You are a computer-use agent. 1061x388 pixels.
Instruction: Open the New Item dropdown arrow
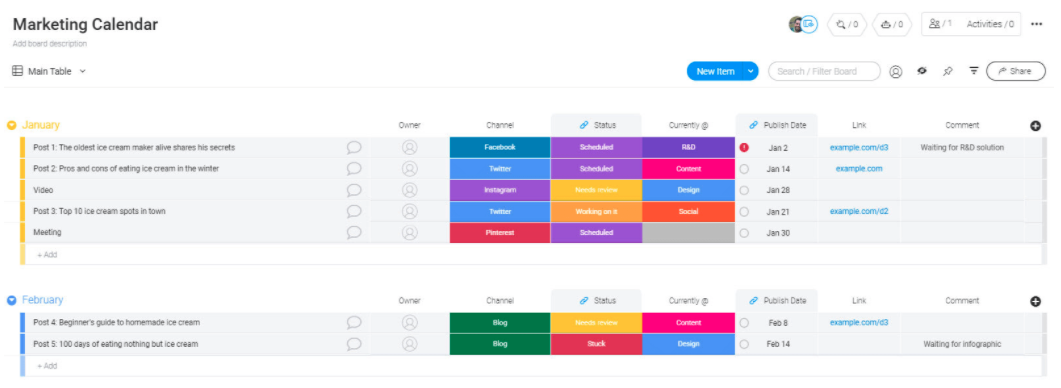750,71
